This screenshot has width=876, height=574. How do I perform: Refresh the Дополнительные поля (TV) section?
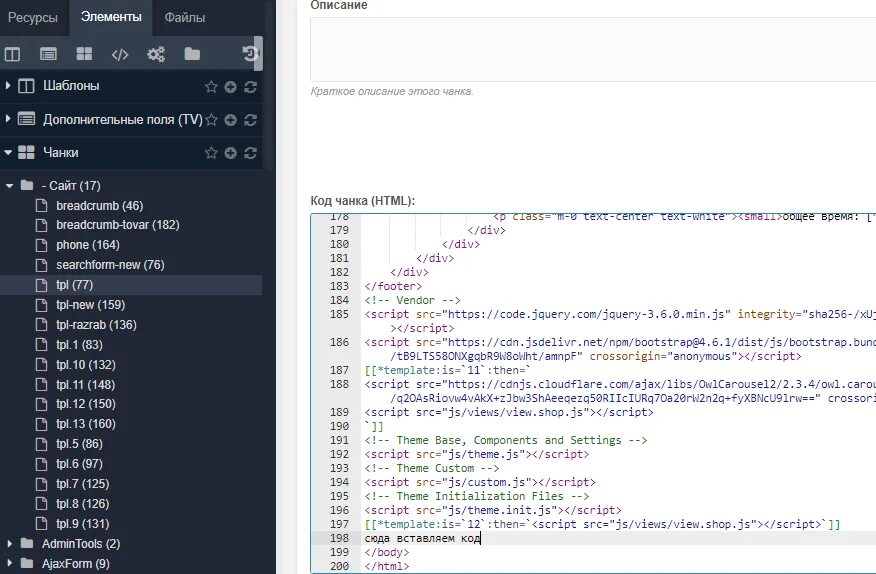(x=250, y=120)
